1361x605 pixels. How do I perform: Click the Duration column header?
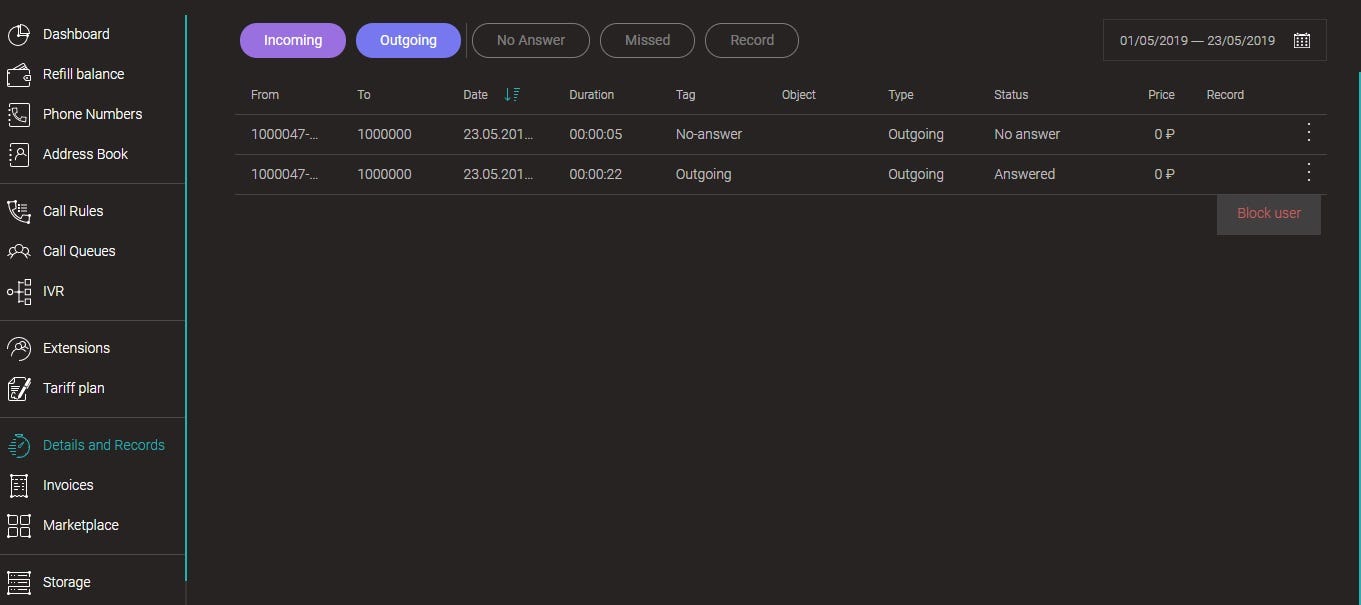(592, 95)
